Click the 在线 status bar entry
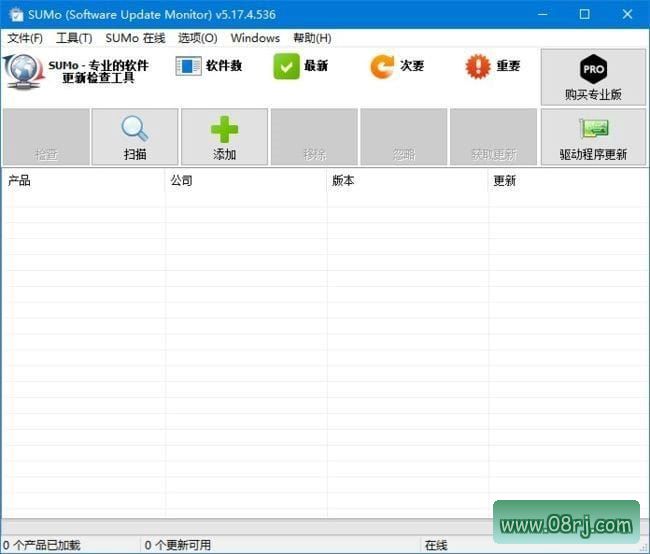 [436, 545]
